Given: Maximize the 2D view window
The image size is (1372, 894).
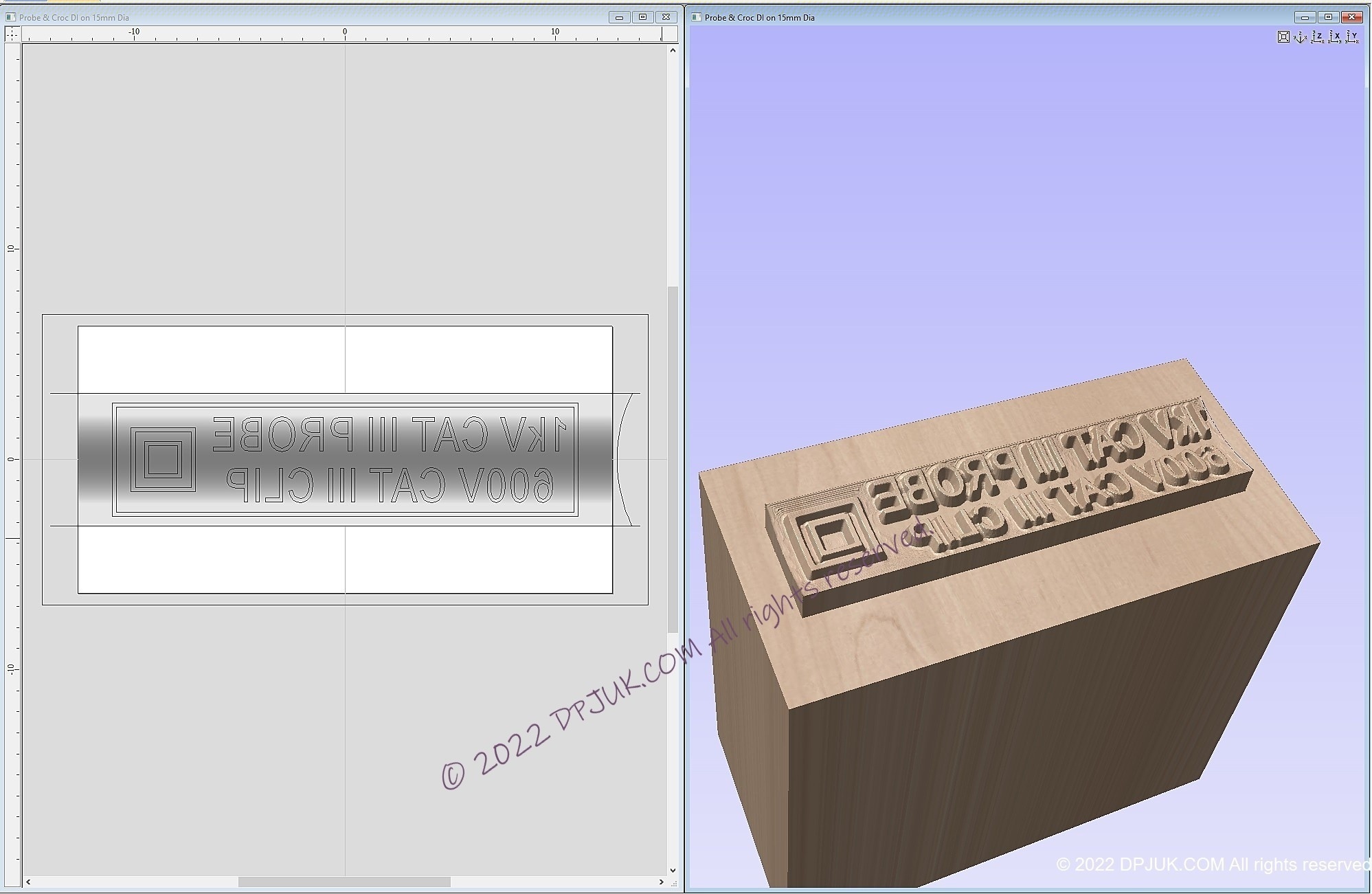Looking at the screenshot, I should point(642,17).
